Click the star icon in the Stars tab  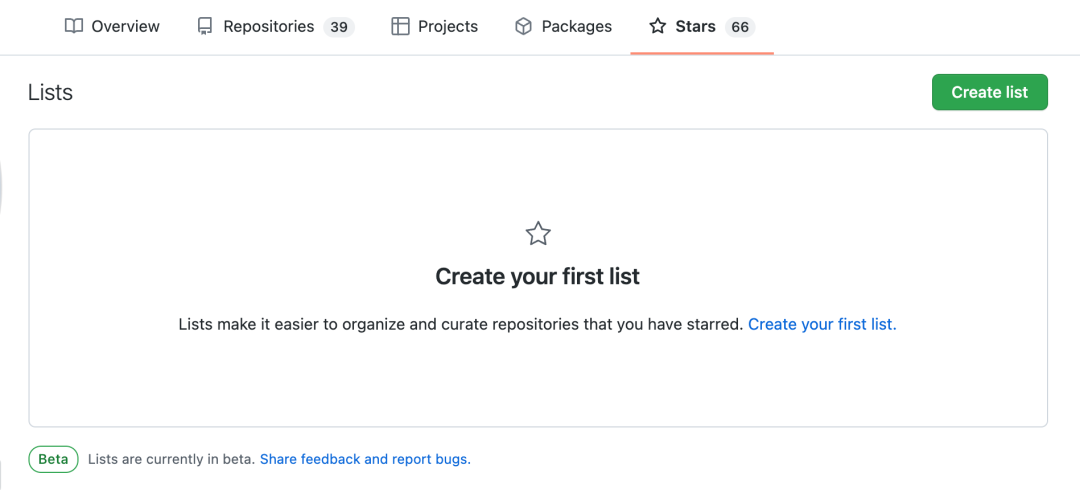coord(658,27)
